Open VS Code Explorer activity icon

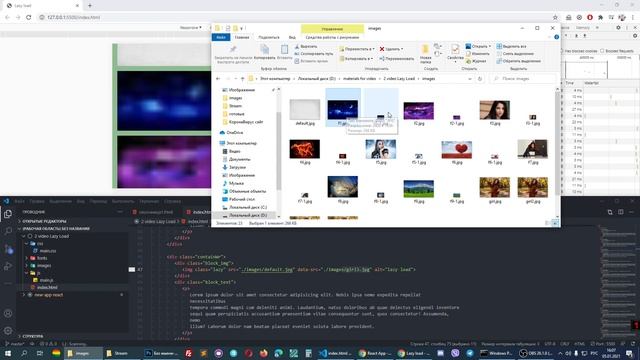[x=8, y=214]
